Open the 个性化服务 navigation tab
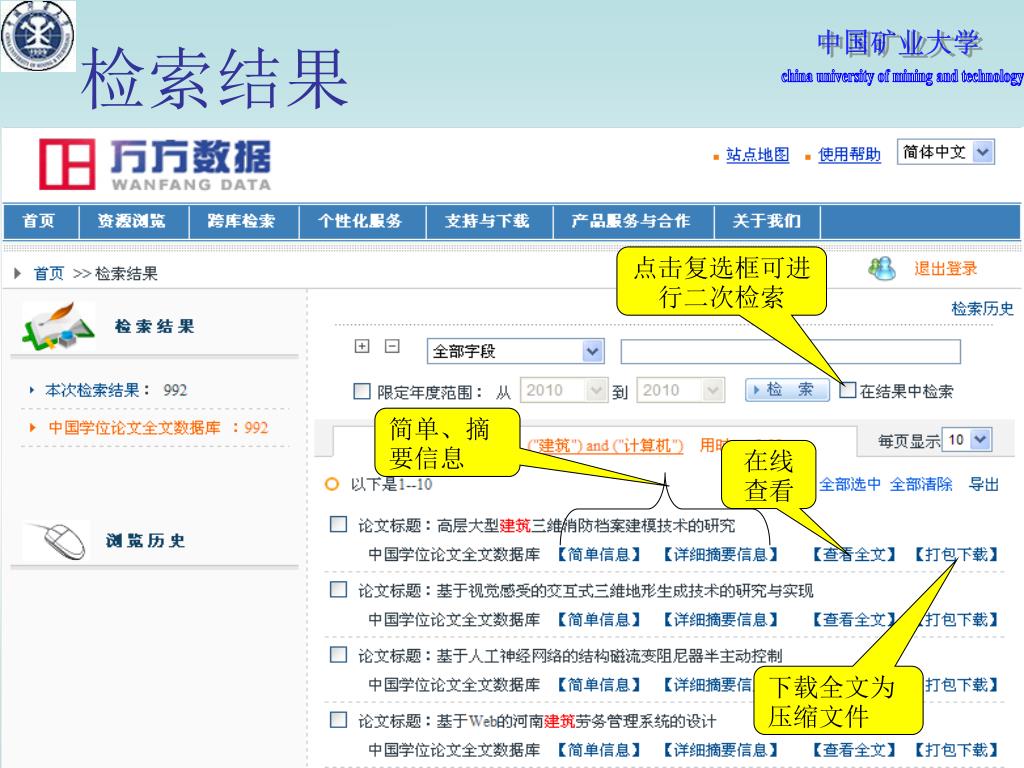 coord(361,221)
